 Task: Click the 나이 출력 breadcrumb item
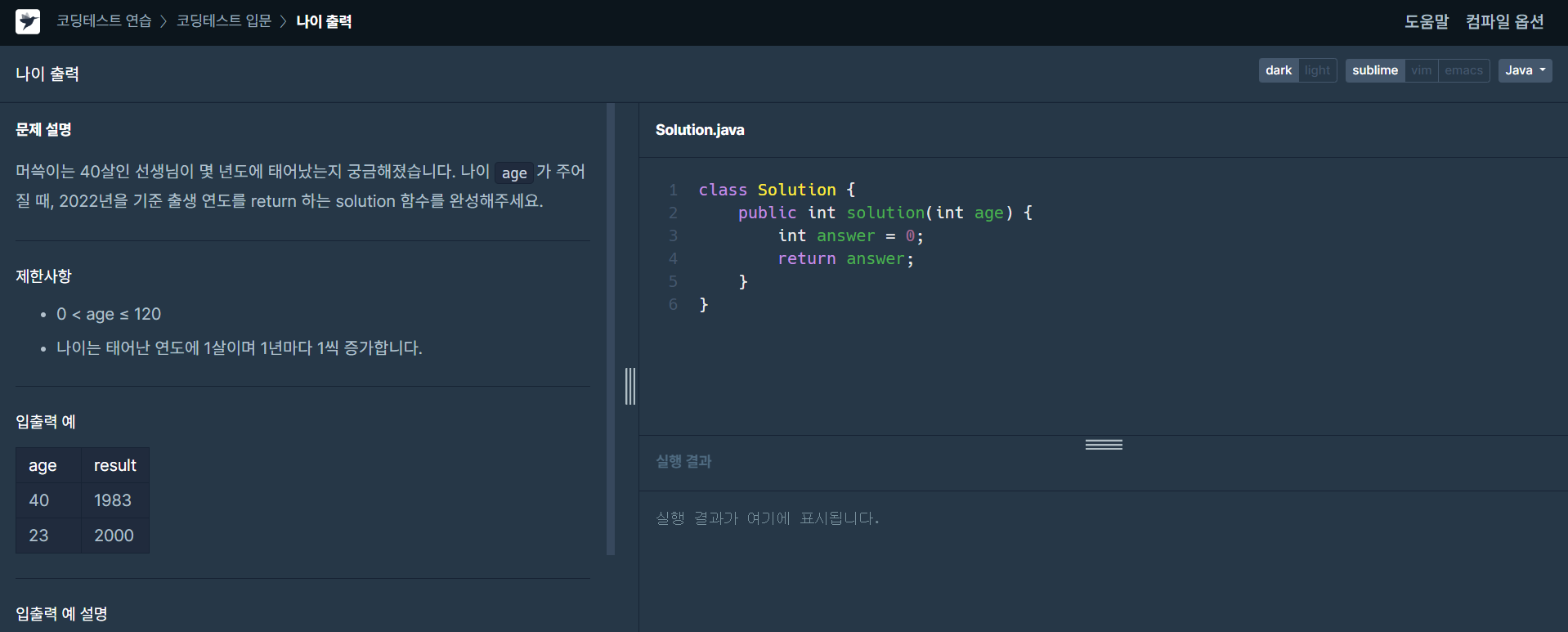point(324,21)
